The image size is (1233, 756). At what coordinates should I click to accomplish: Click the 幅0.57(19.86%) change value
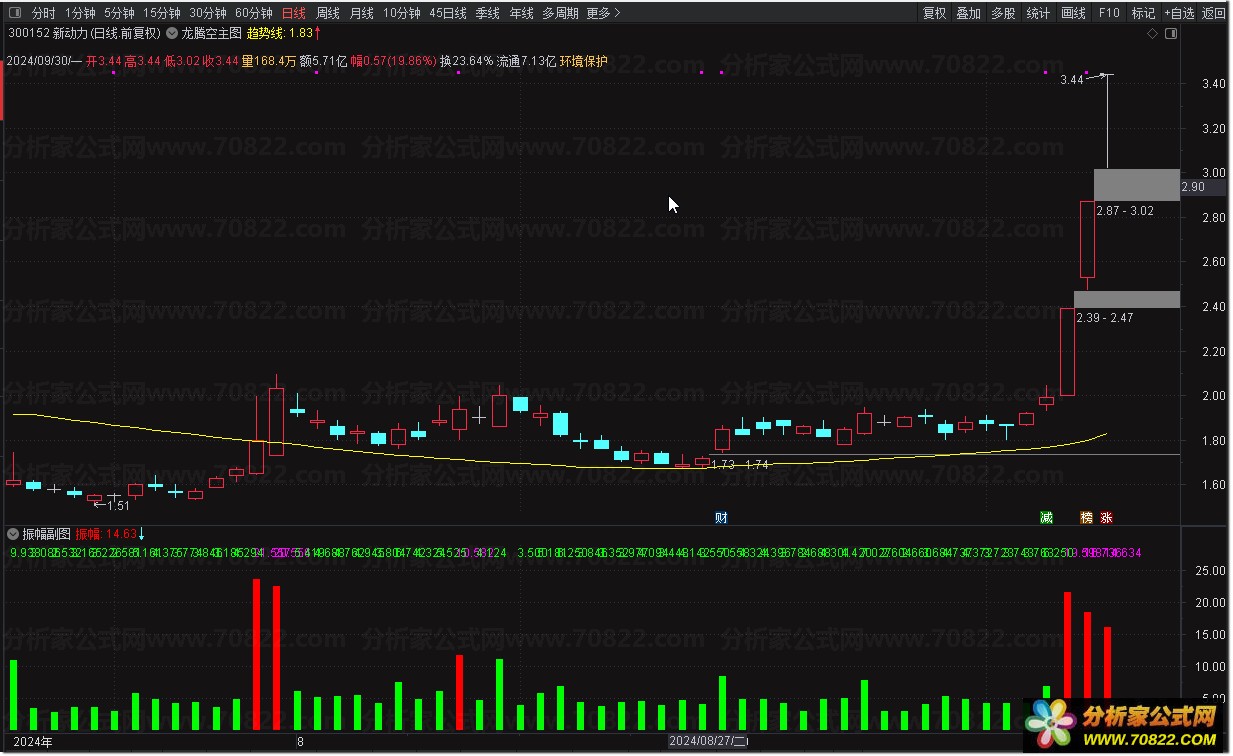393,61
